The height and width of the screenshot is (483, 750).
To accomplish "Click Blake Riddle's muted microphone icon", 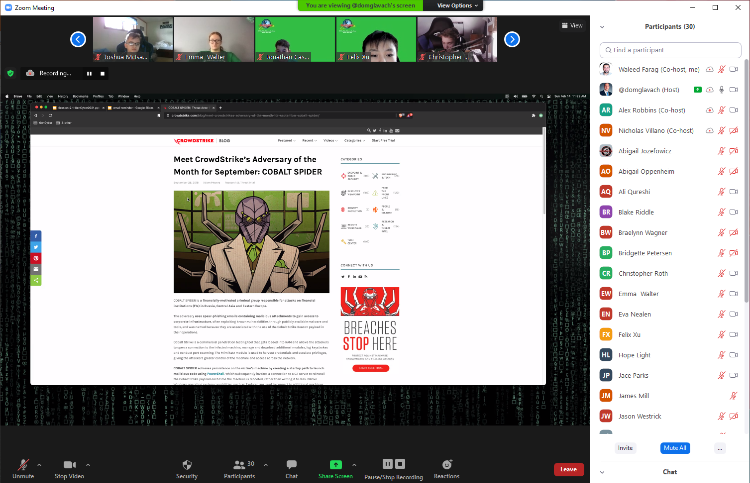I will pos(721,212).
